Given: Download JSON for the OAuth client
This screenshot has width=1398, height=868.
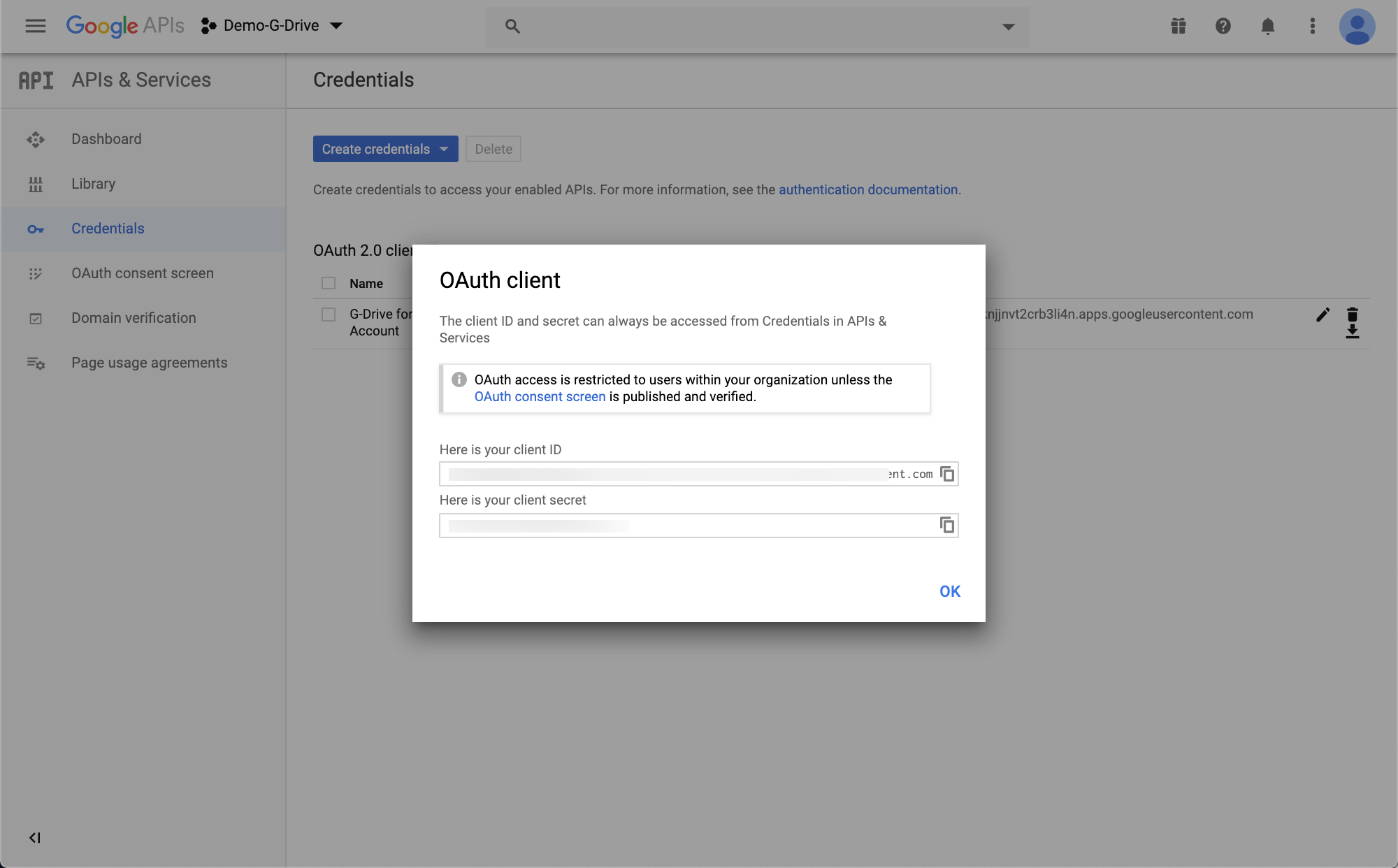Looking at the screenshot, I should [1353, 331].
